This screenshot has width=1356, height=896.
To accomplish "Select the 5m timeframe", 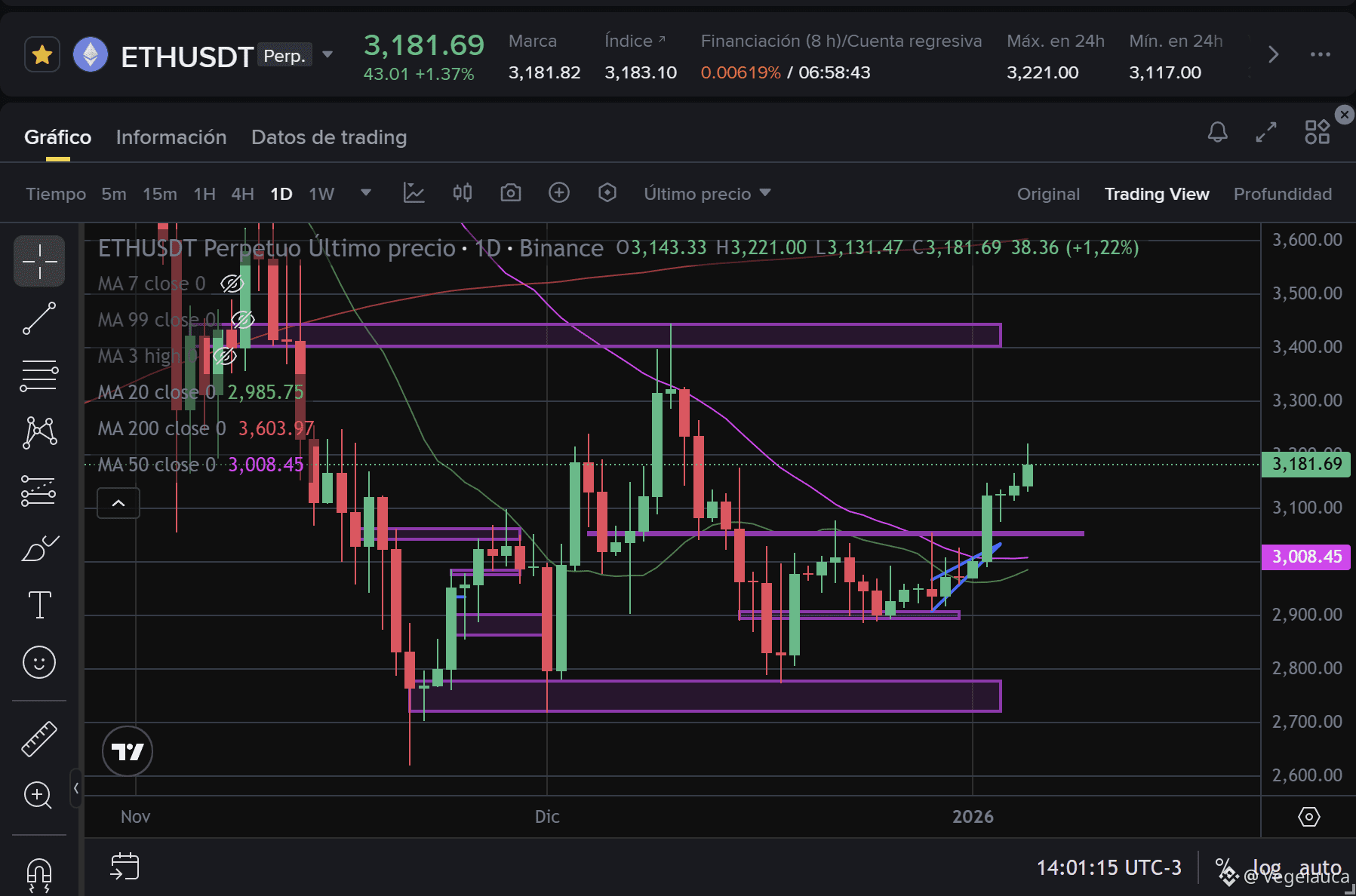I will [x=114, y=194].
